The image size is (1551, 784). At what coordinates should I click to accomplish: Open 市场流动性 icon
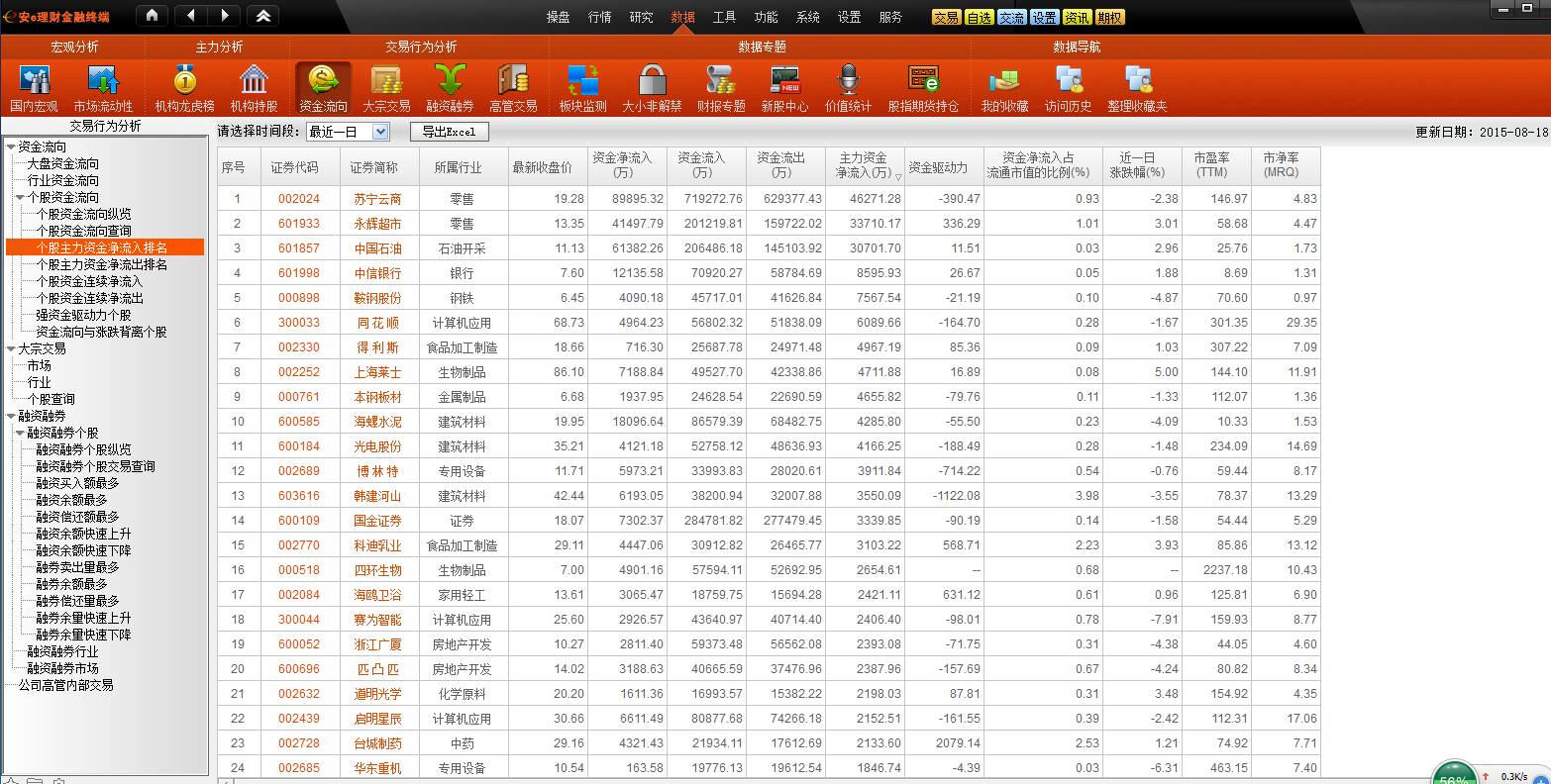coord(103,89)
